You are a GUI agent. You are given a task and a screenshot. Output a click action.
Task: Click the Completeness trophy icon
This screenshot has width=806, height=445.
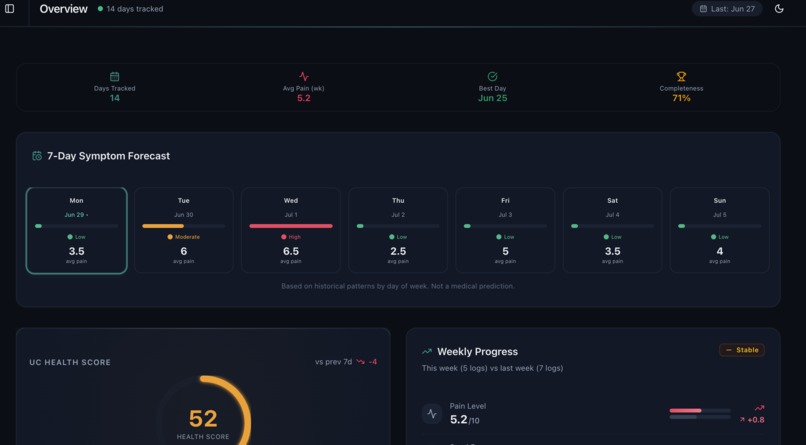point(681,77)
